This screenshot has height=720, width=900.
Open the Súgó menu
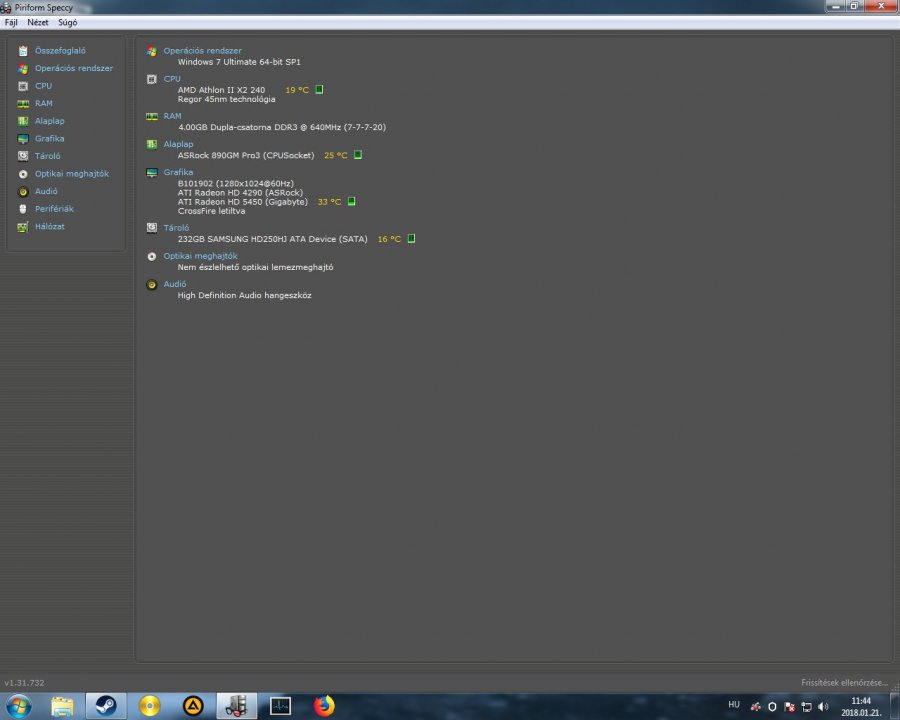click(x=68, y=22)
